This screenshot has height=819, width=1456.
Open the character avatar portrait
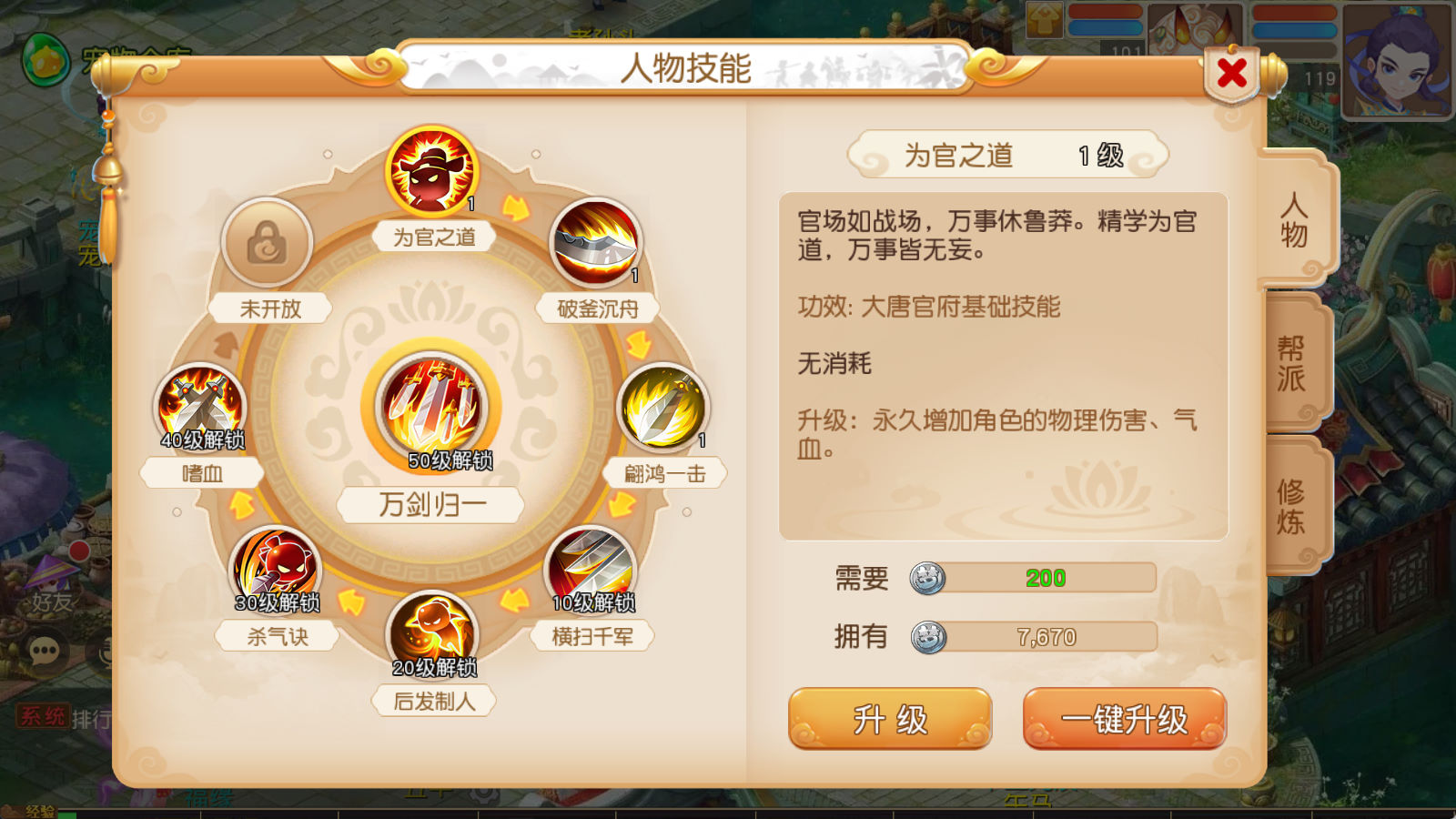pos(1398,60)
